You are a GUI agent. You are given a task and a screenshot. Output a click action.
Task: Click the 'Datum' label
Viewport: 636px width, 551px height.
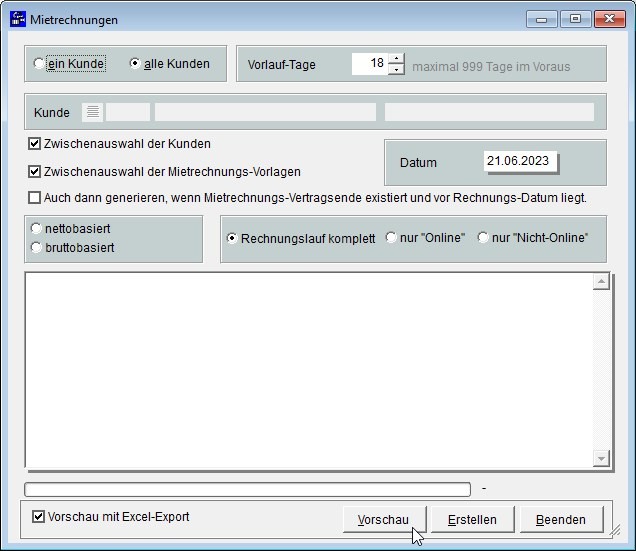click(x=418, y=163)
